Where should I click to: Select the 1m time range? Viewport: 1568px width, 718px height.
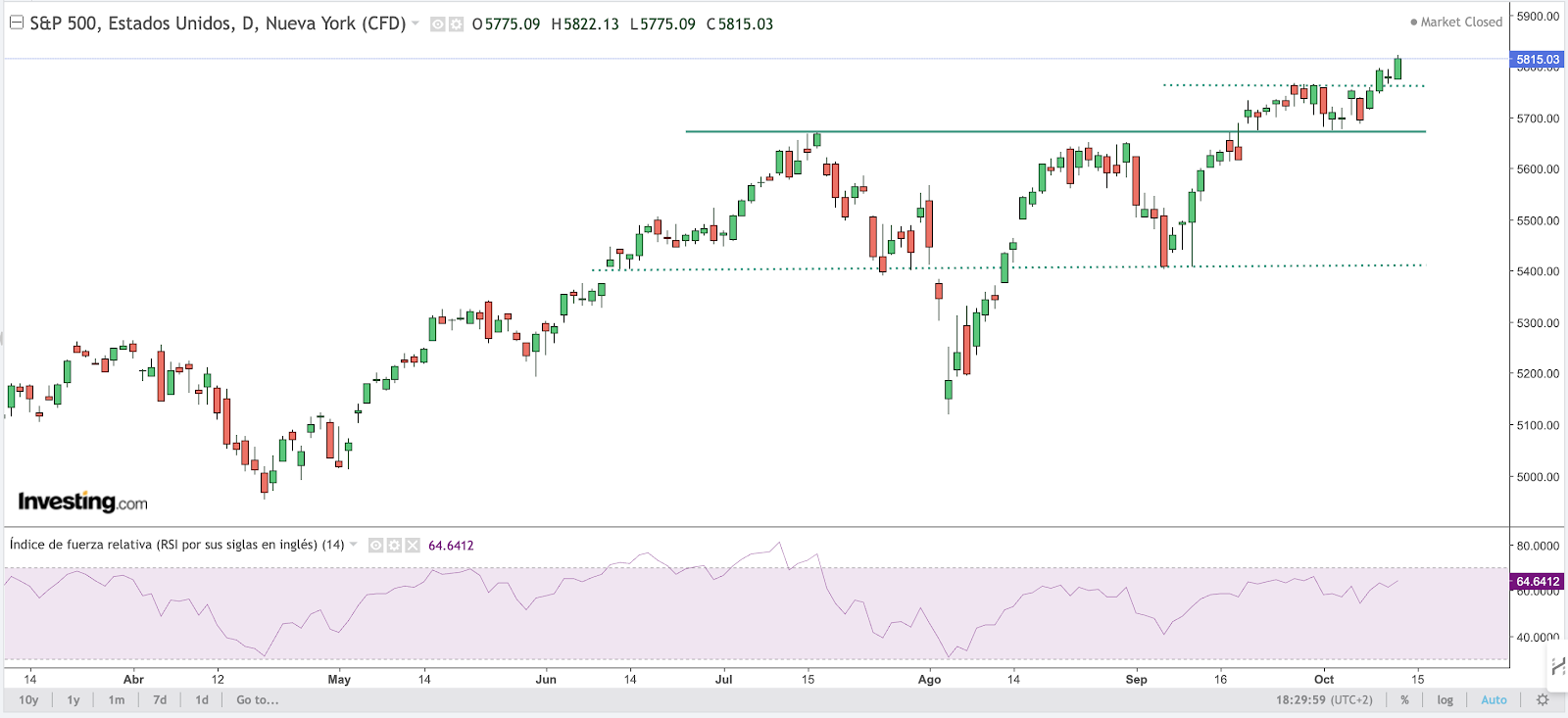[x=117, y=699]
